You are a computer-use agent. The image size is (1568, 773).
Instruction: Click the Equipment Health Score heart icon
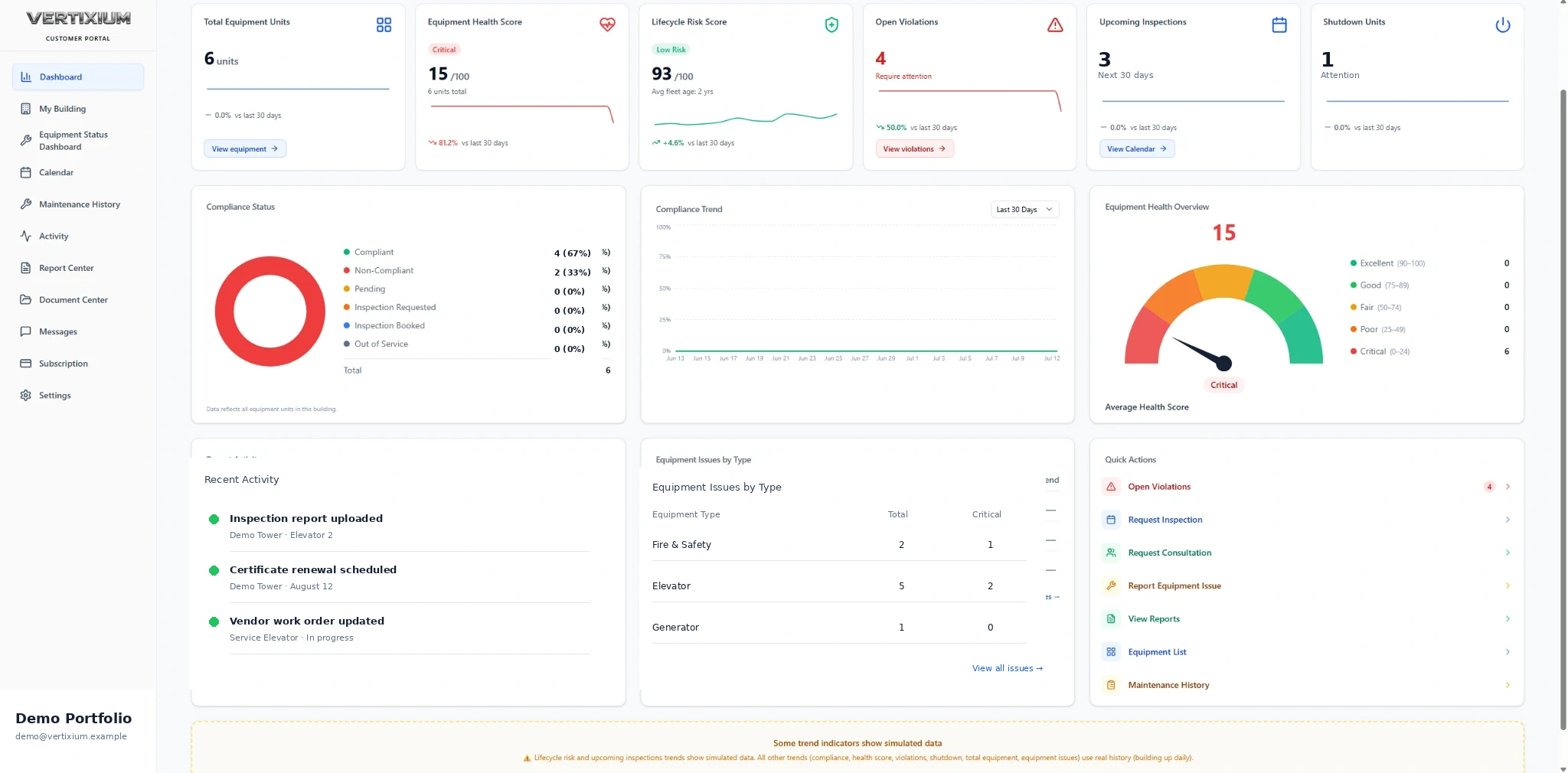pyautogui.click(x=607, y=24)
